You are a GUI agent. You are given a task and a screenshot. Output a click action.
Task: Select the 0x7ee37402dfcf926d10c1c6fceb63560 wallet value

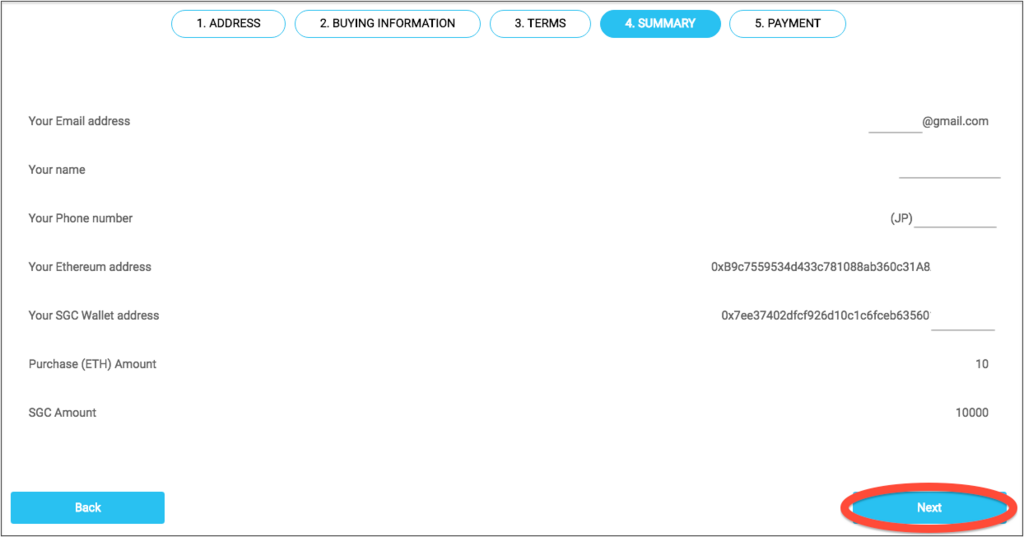825,316
